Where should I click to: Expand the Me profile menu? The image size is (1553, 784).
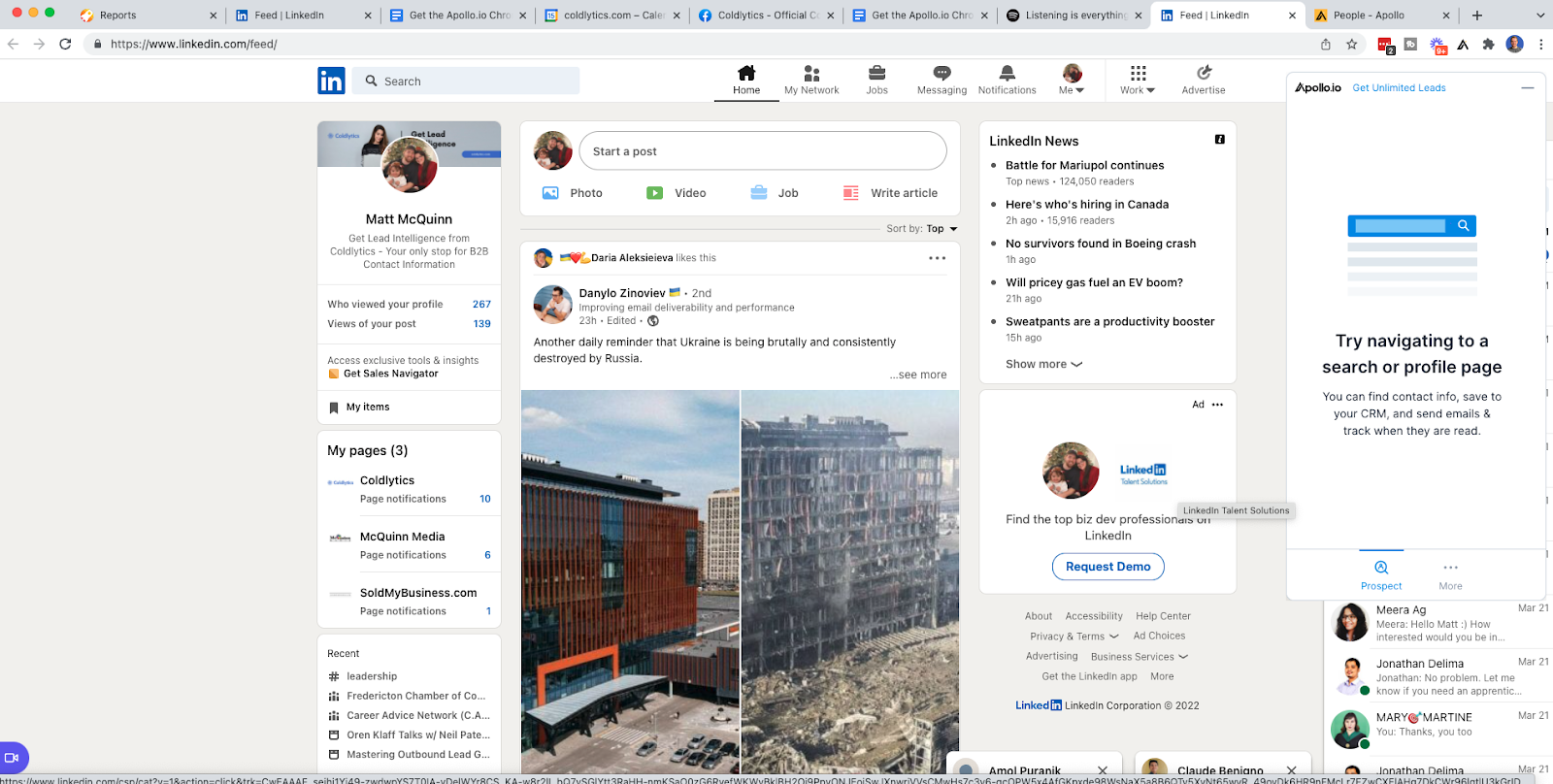pos(1072,80)
